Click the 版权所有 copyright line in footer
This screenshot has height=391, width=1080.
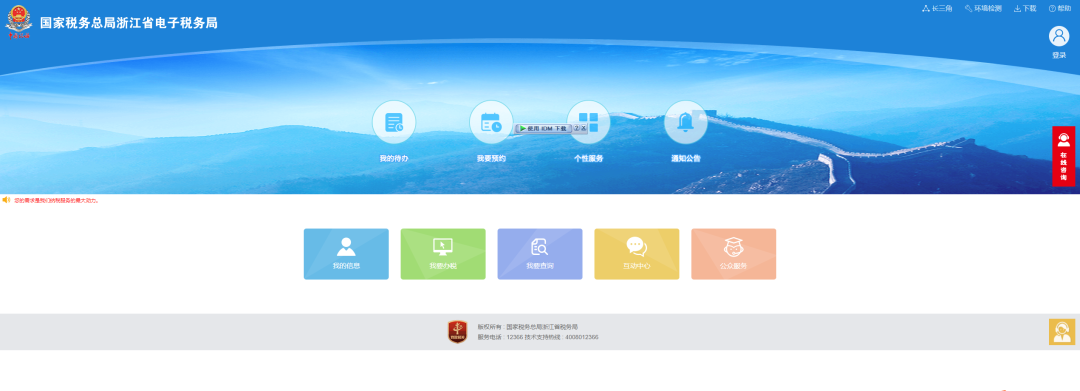pos(528,326)
